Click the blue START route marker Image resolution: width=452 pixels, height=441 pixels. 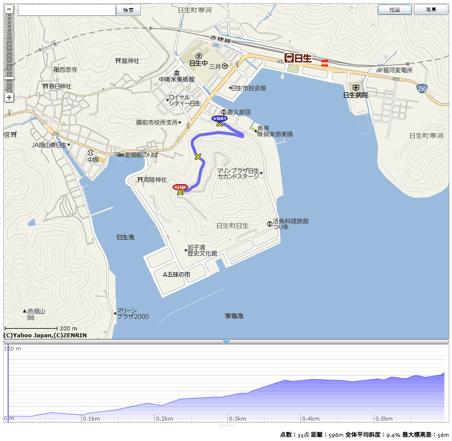tap(220, 118)
